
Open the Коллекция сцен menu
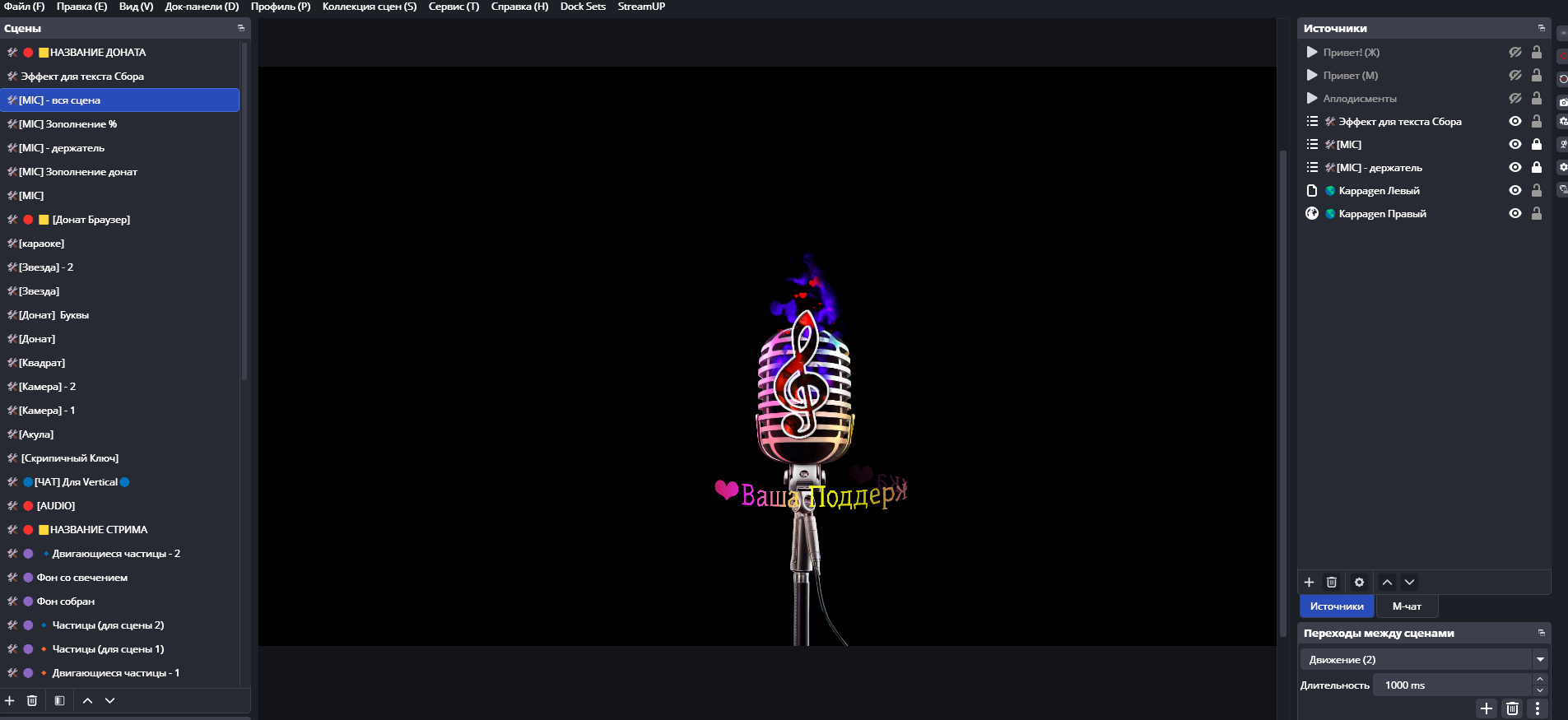(x=369, y=7)
